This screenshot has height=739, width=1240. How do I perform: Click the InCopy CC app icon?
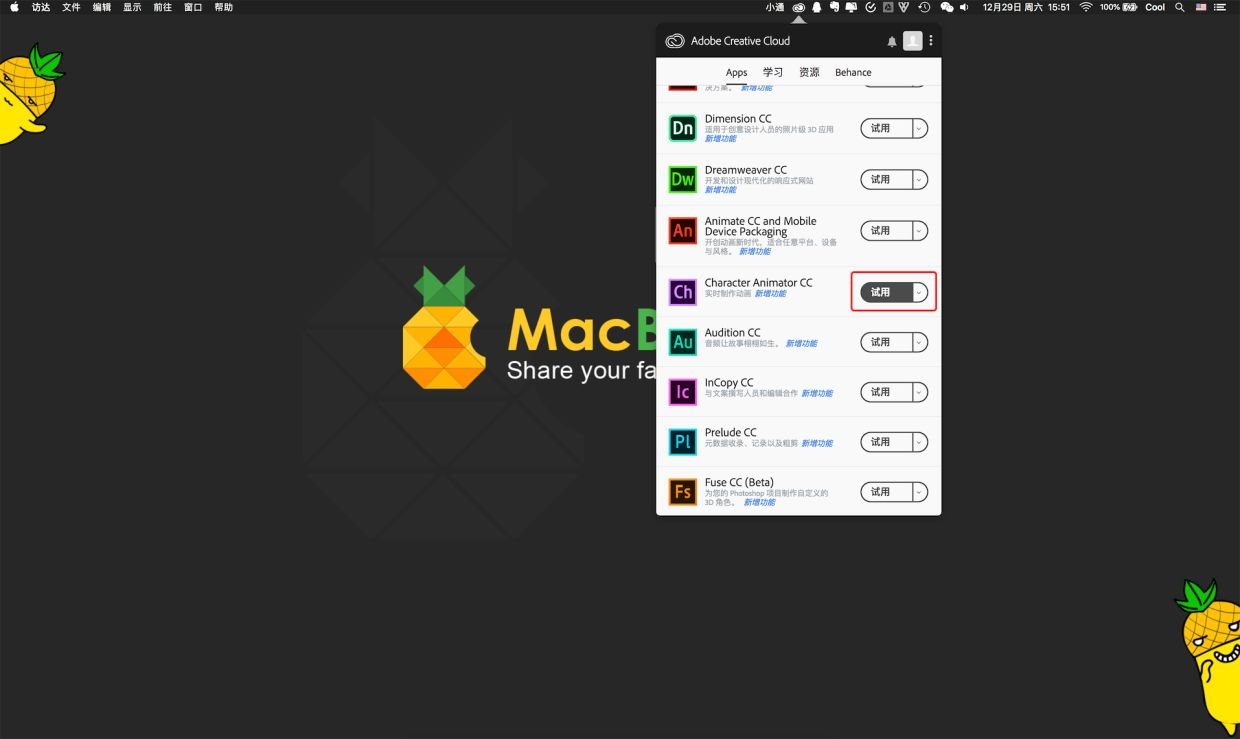point(683,392)
